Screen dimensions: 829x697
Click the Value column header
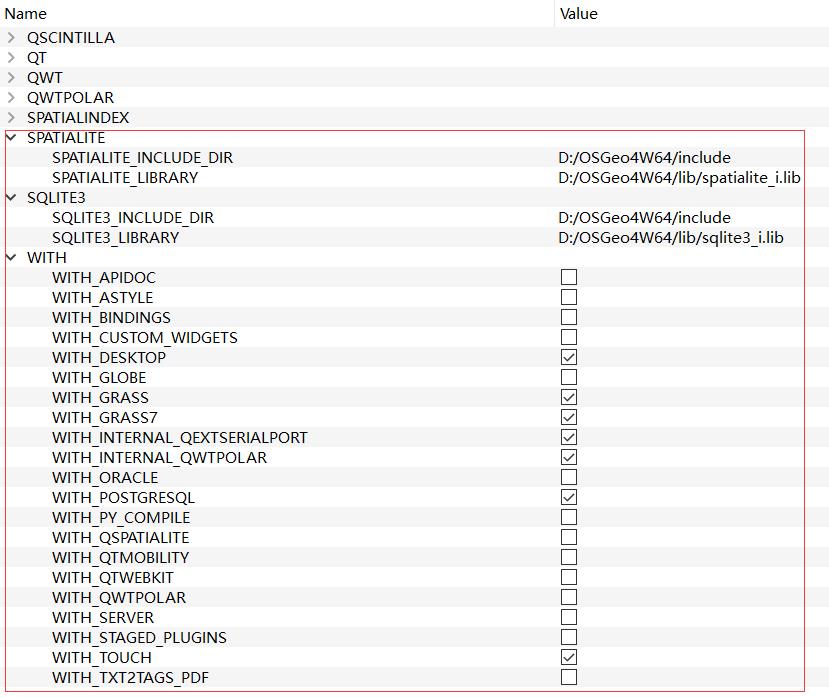click(x=692, y=14)
